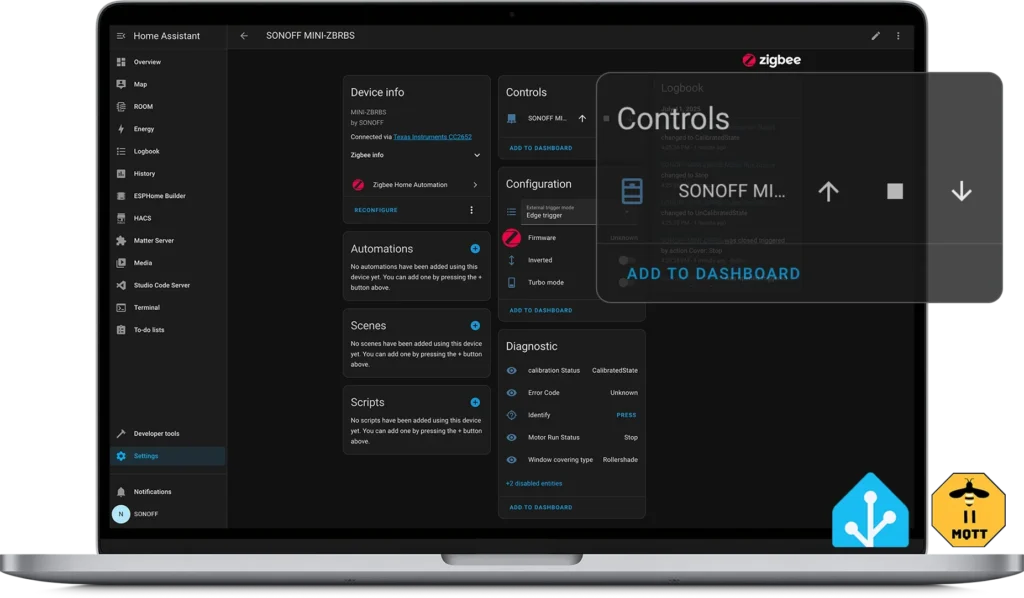This screenshot has width=1024, height=598.
Task: Go to the ROOM dashboard
Action: [167, 106]
